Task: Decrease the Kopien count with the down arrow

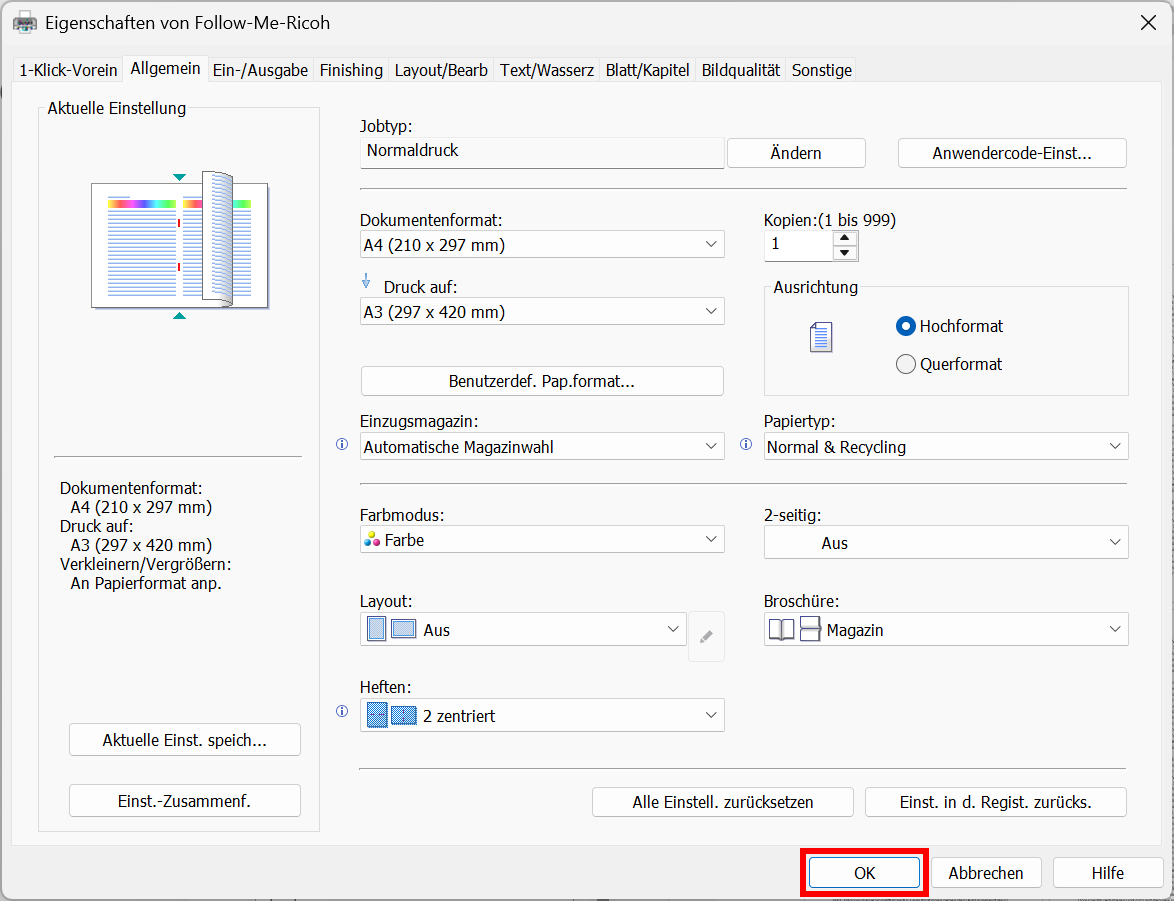Action: tap(846, 252)
